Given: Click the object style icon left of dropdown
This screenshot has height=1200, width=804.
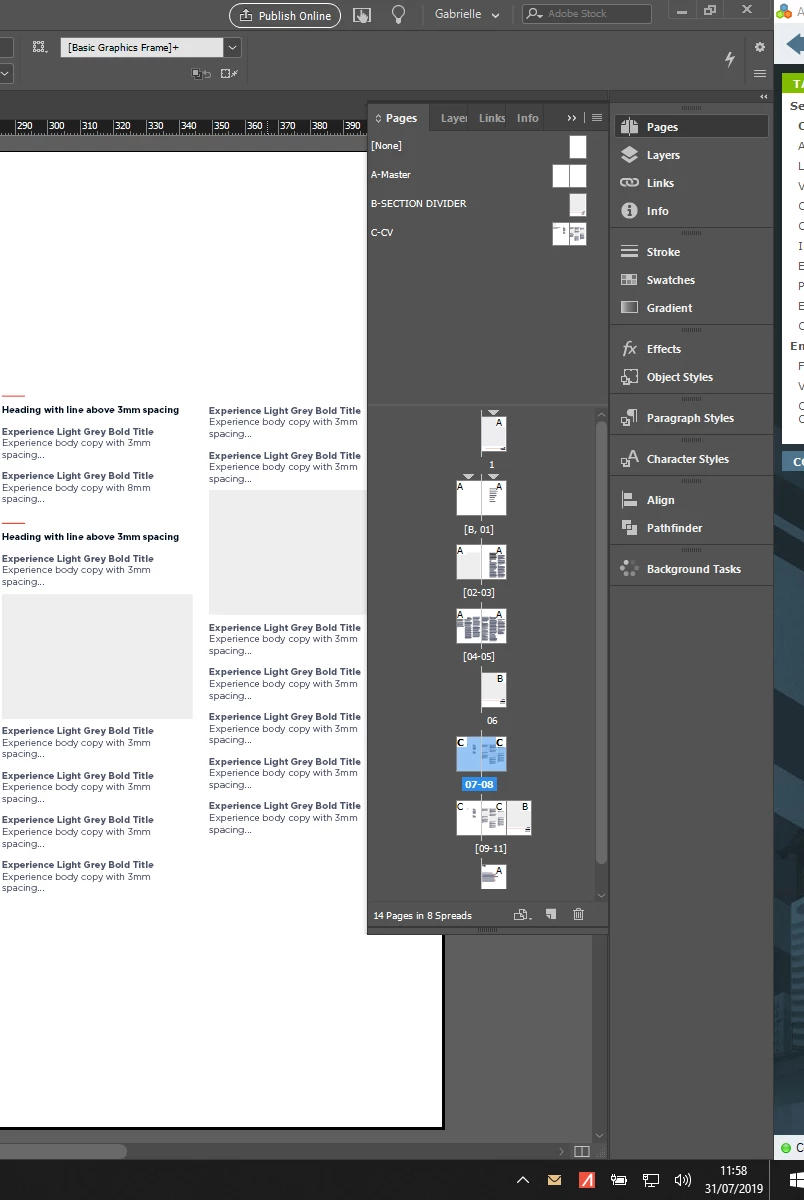Looking at the screenshot, I should click(x=40, y=47).
